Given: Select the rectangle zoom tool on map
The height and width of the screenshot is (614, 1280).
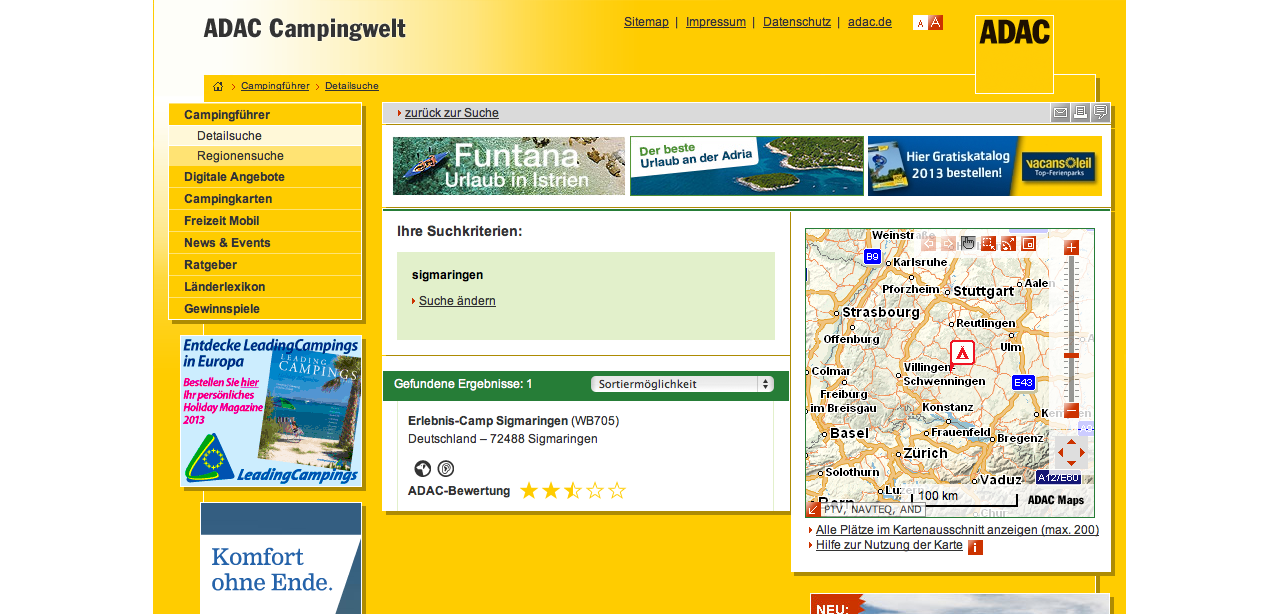Looking at the screenshot, I should tap(988, 243).
